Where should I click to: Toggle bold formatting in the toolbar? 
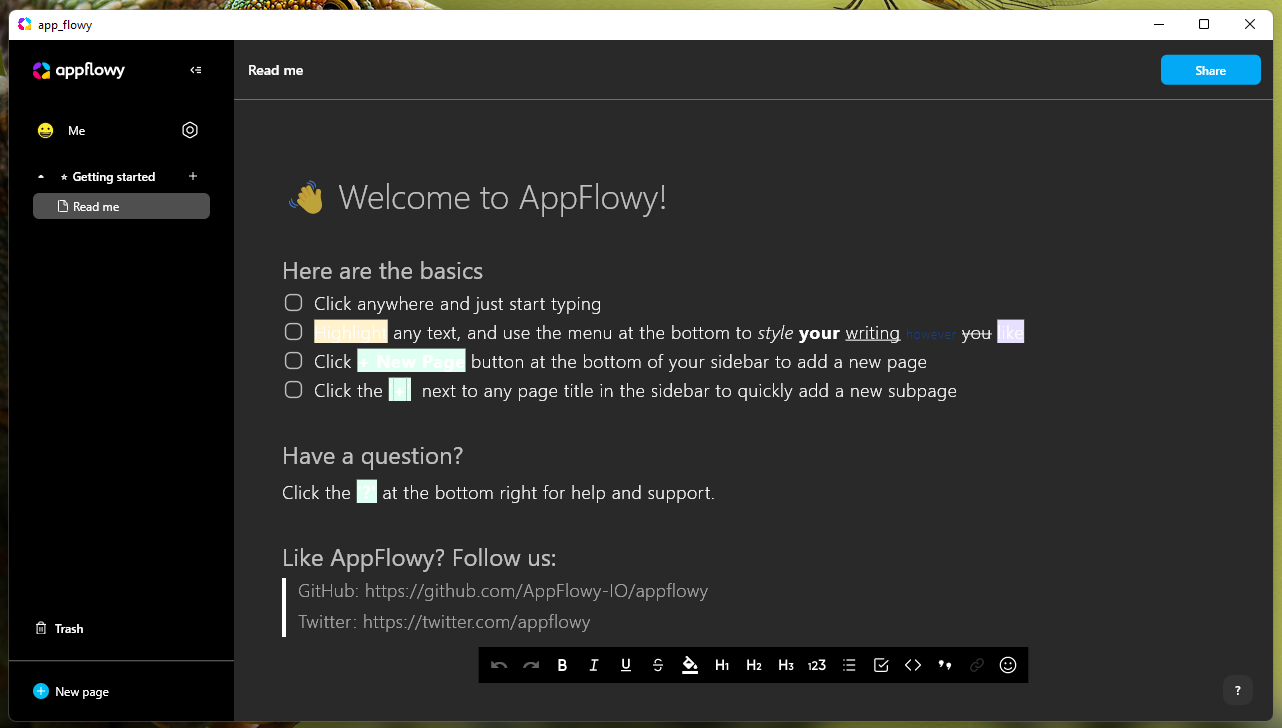(562, 664)
